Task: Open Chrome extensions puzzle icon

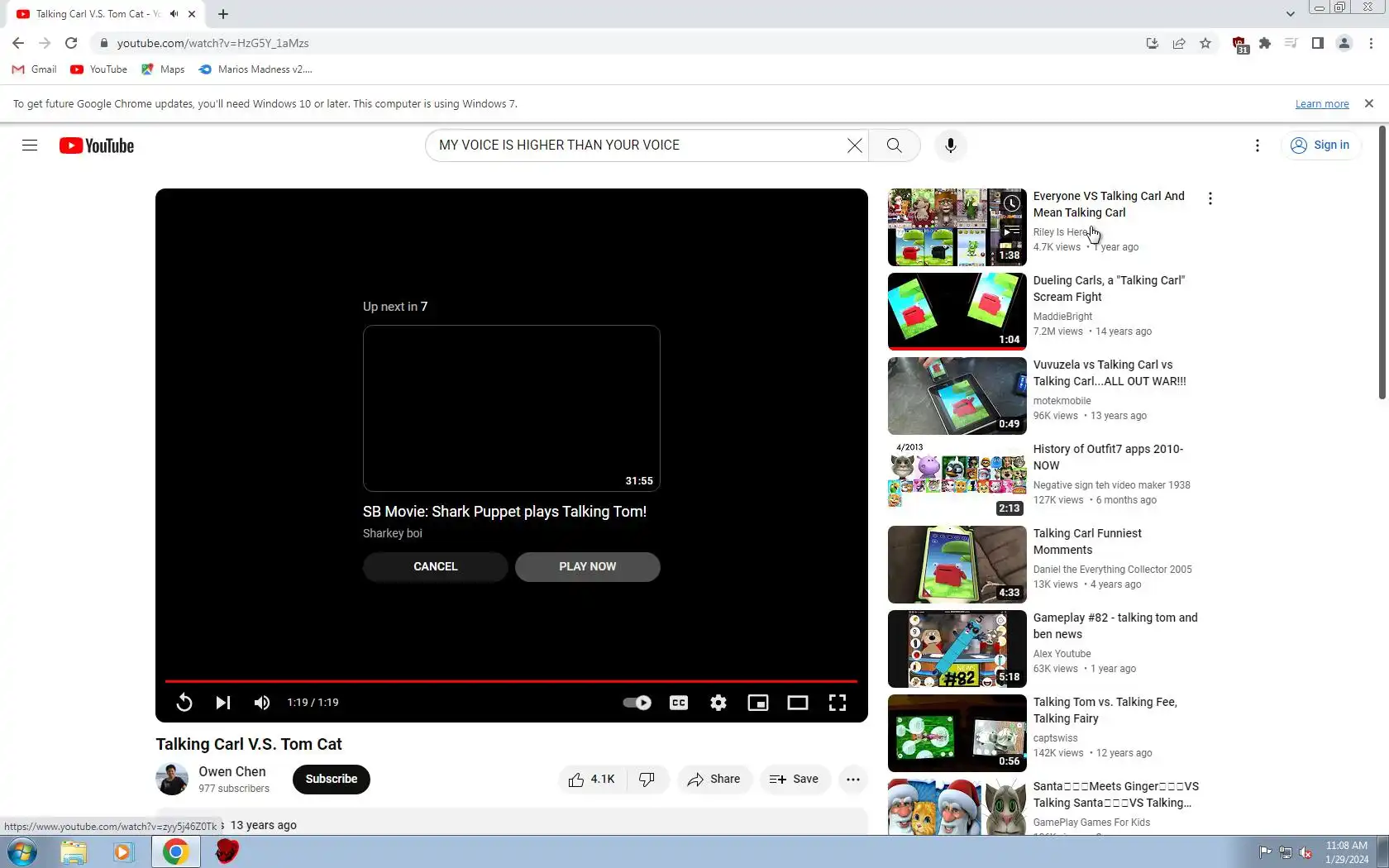Action: pos(1265,43)
